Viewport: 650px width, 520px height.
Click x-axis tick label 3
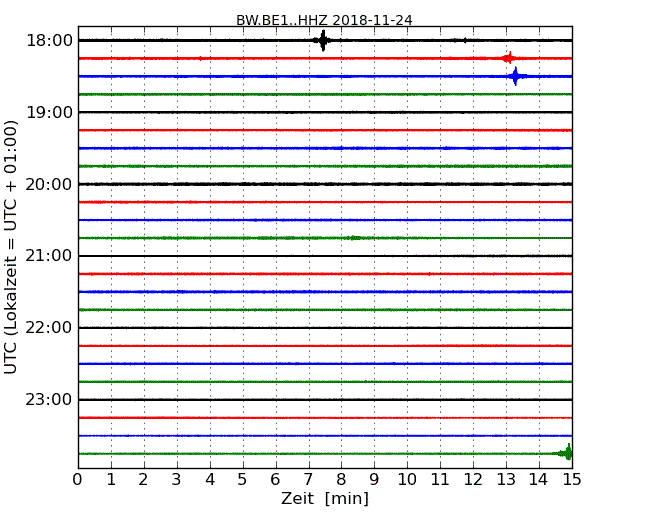point(177,479)
